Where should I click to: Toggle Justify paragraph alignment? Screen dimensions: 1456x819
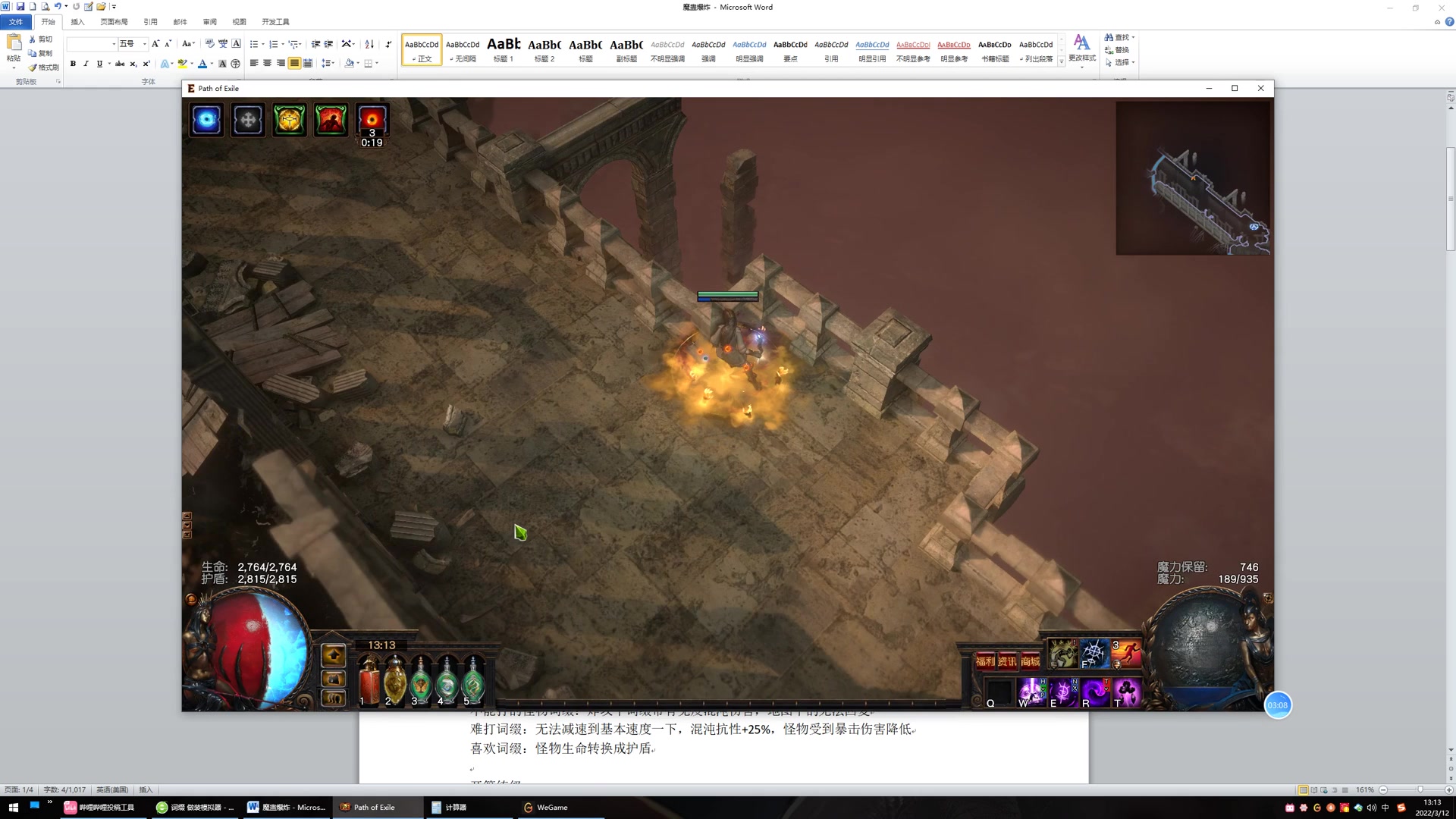pyautogui.click(x=294, y=64)
